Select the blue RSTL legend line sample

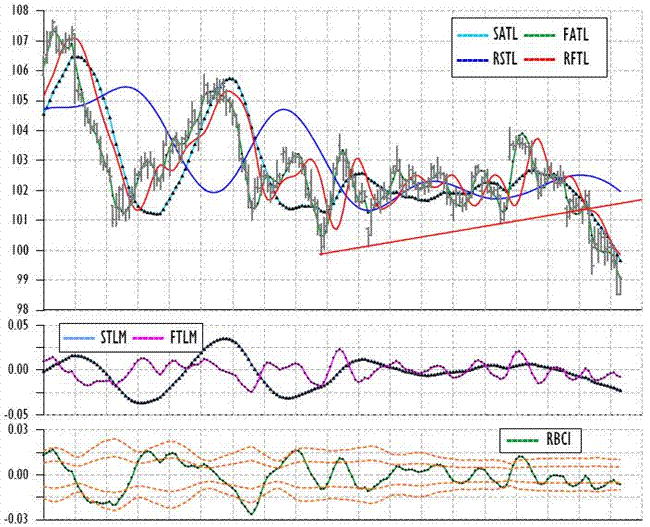[473, 60]
